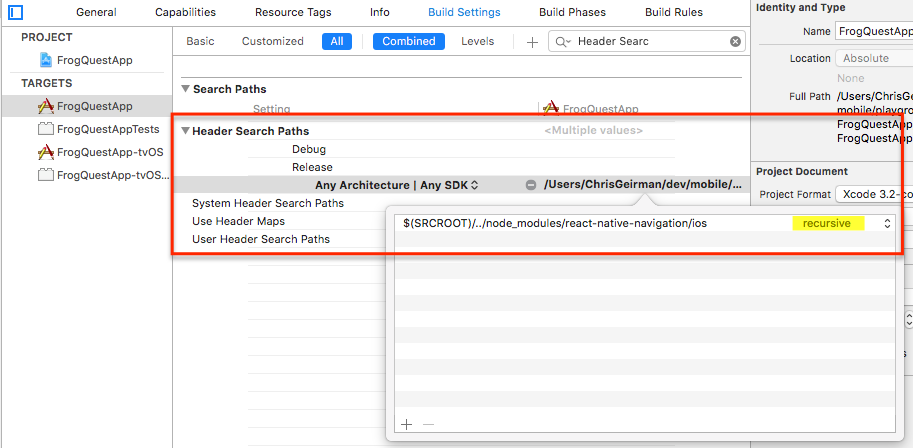Clear the search filter text
The height and width of the screenshot is (448, 913).
tap(735, 41)
